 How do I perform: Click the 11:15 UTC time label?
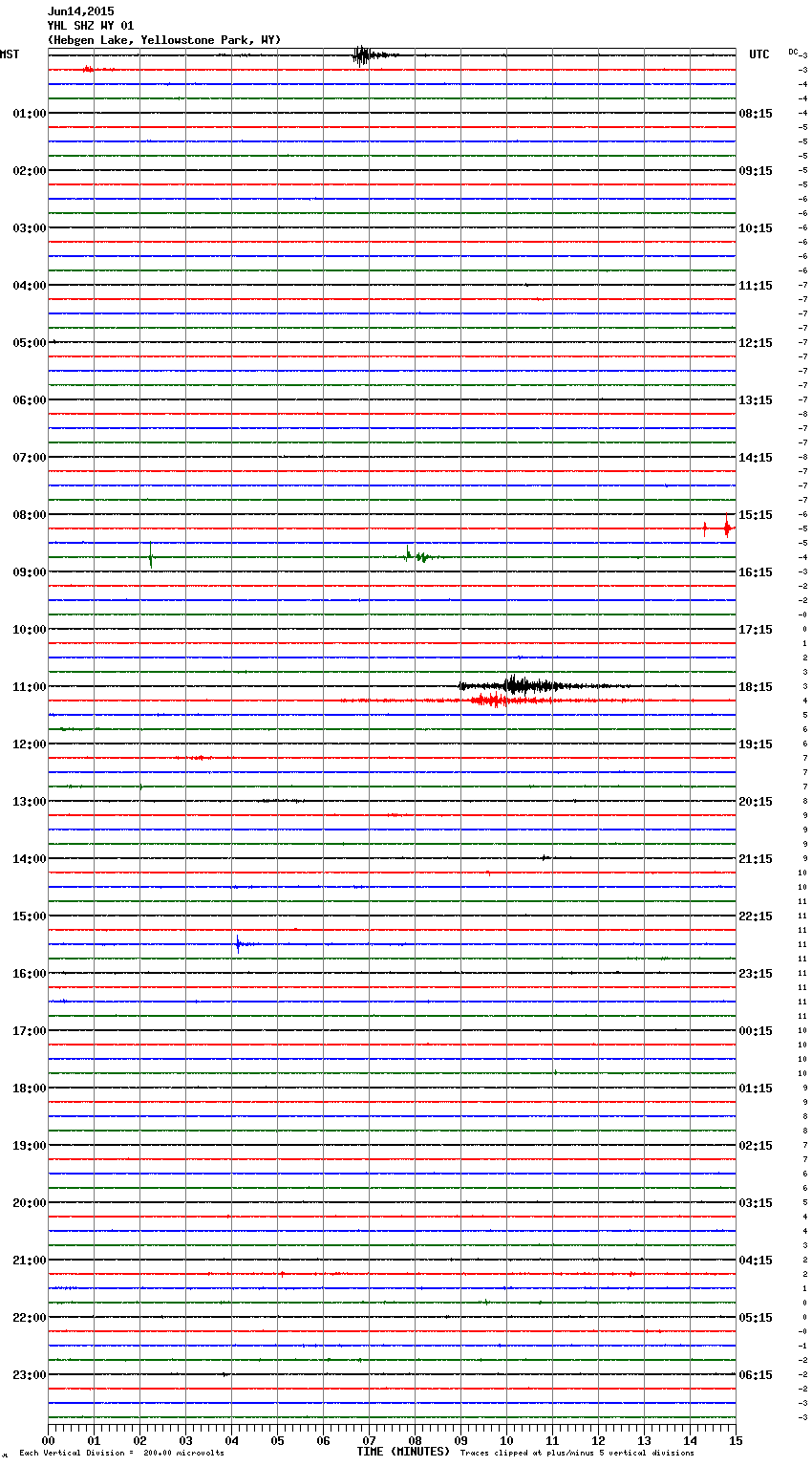756,286
